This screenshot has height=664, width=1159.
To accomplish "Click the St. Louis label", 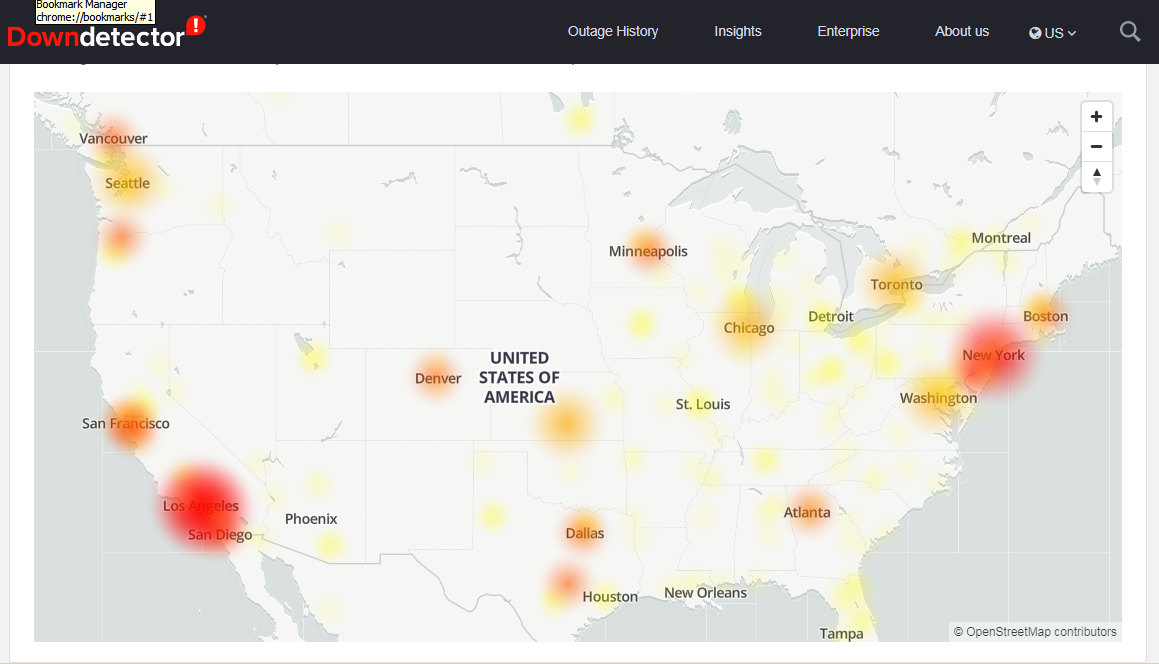I will pos(703,404).
